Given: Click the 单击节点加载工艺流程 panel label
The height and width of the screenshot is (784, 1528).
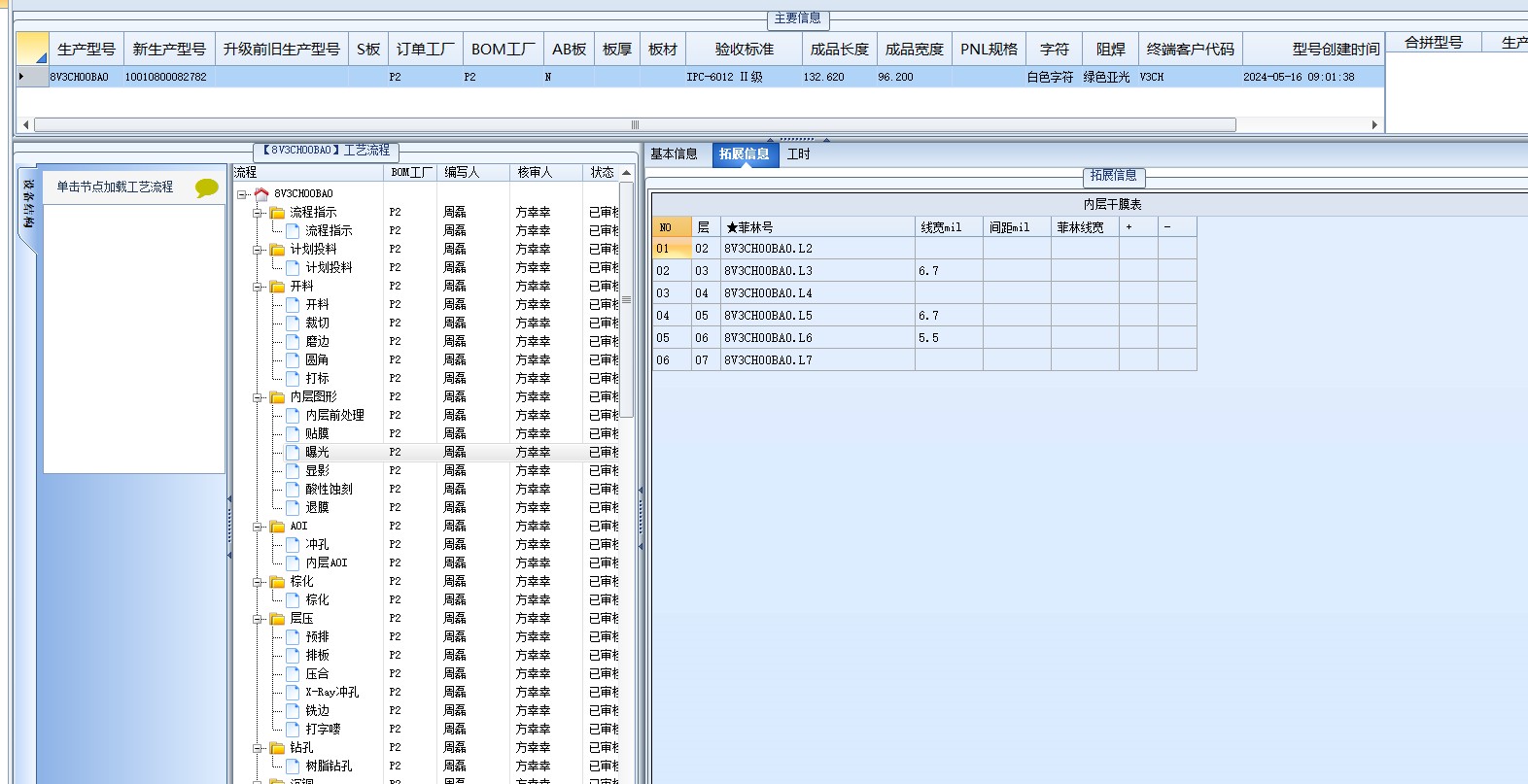Looking at the screenshot, I should pos(115,187).
